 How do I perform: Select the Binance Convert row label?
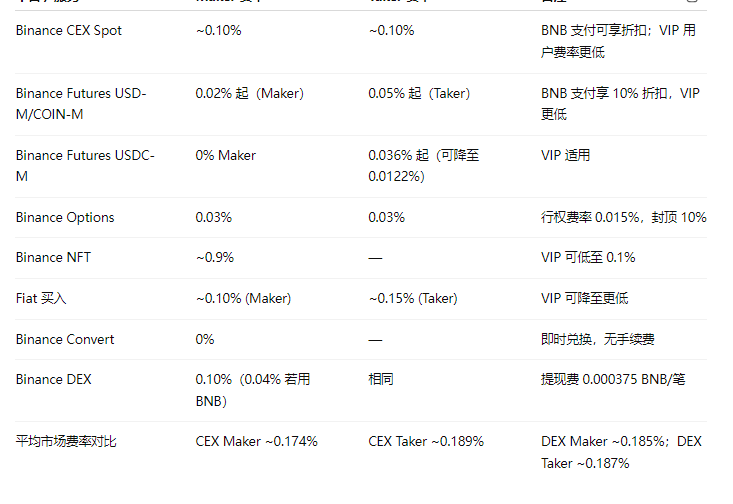pyautogui.click(x=65, y=339)
